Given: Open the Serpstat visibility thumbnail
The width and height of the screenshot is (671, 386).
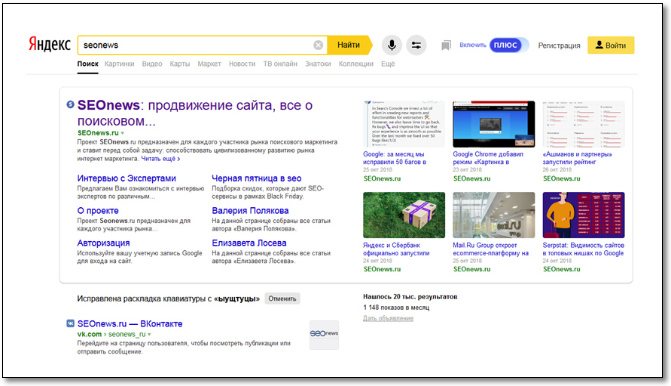Looking at the screenshot, I should click(x=584, y=215).
